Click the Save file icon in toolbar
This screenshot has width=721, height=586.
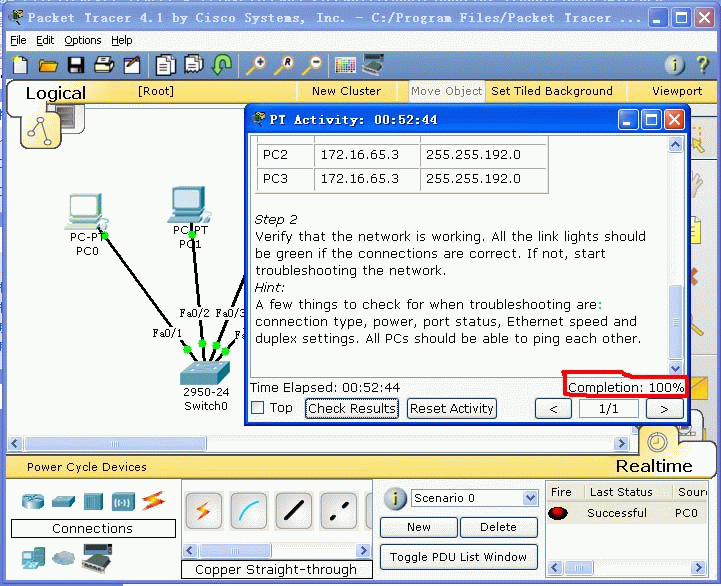pos(76,65)
